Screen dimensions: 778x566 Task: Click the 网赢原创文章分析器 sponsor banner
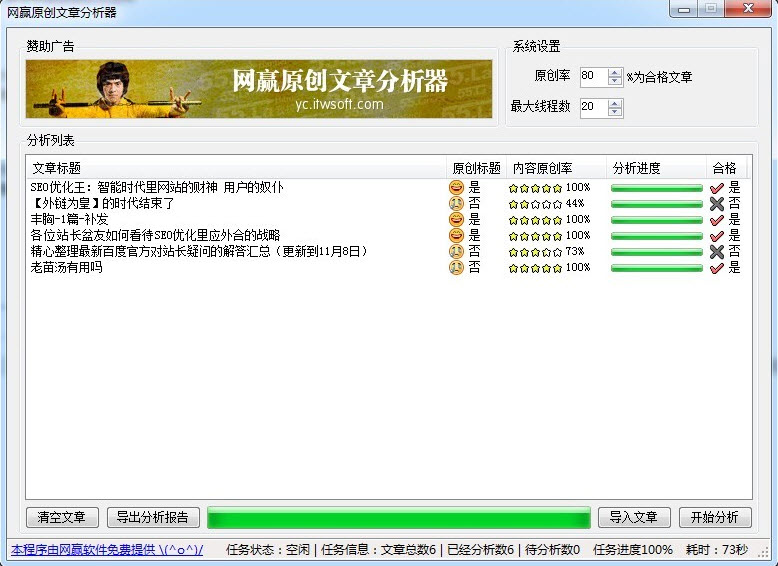click(x=259, y=89)
